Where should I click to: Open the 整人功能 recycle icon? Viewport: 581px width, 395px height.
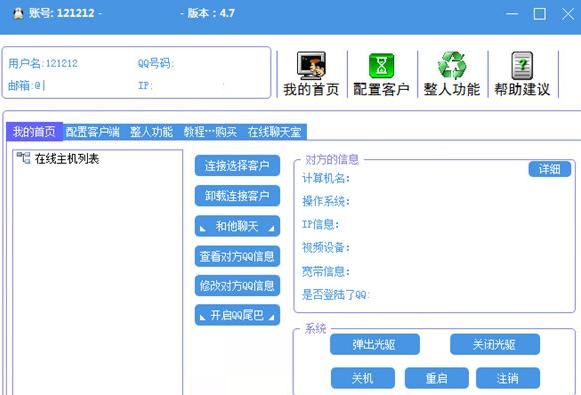tap(452, 66)
